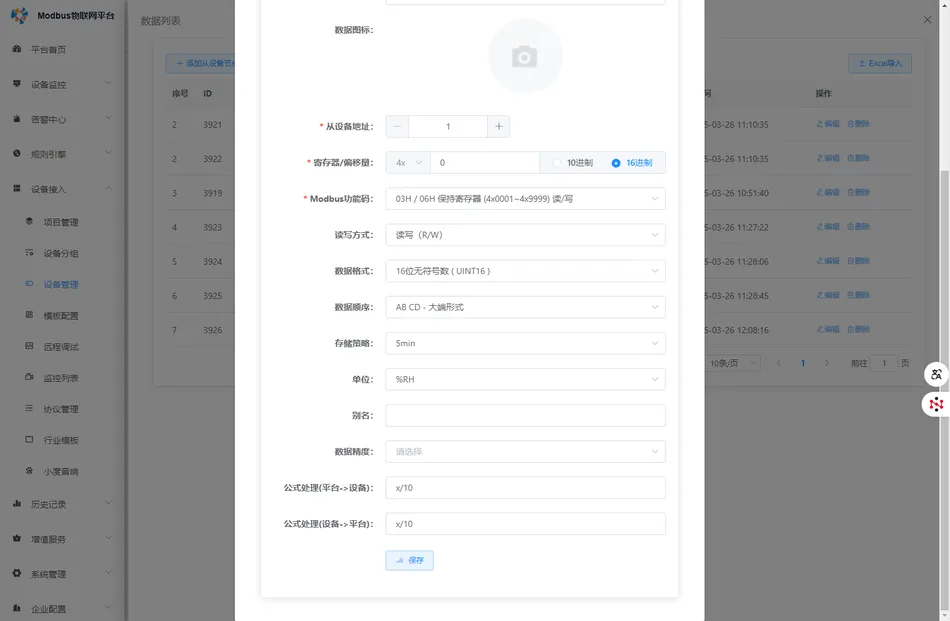Click the Excel导入 import button
Image resolution: width=950 pixels, height=621 pixels.
(879, 62)
